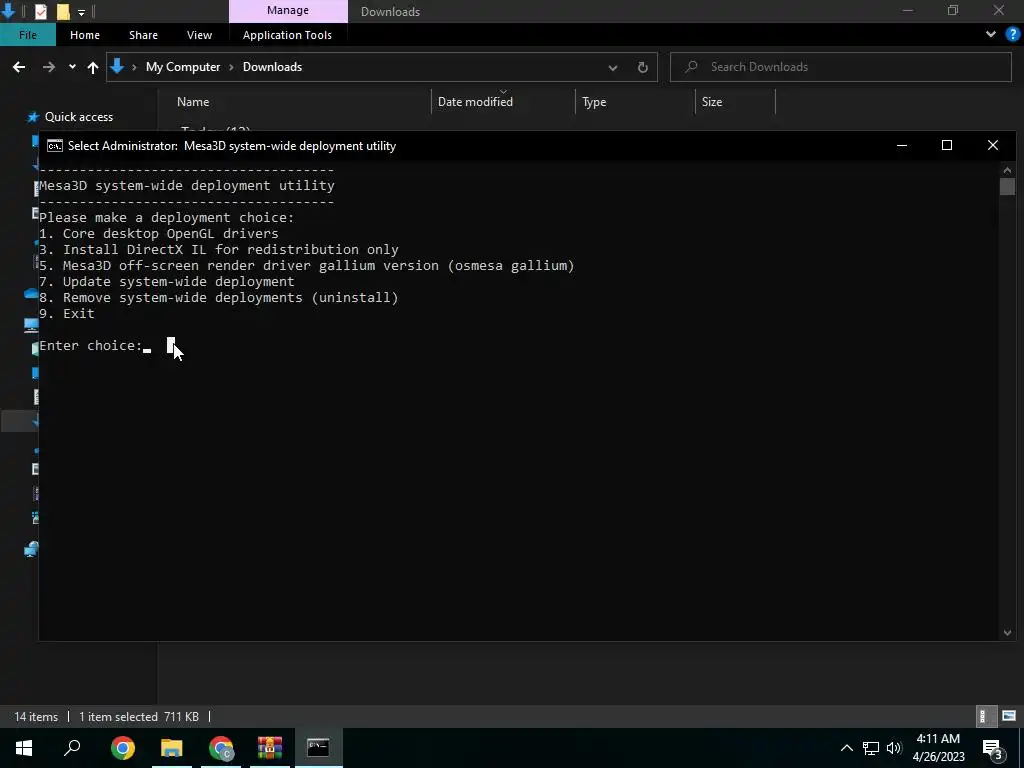The width and height of the screenshot is (1024, 768).
Task: Click the '9. Exit' line in console
Action: [x=67, y=313]
